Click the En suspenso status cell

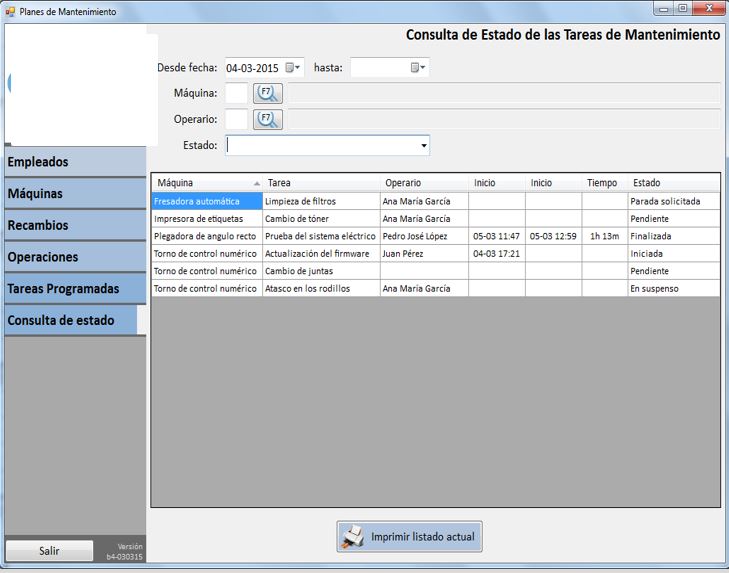pos(674,288)
